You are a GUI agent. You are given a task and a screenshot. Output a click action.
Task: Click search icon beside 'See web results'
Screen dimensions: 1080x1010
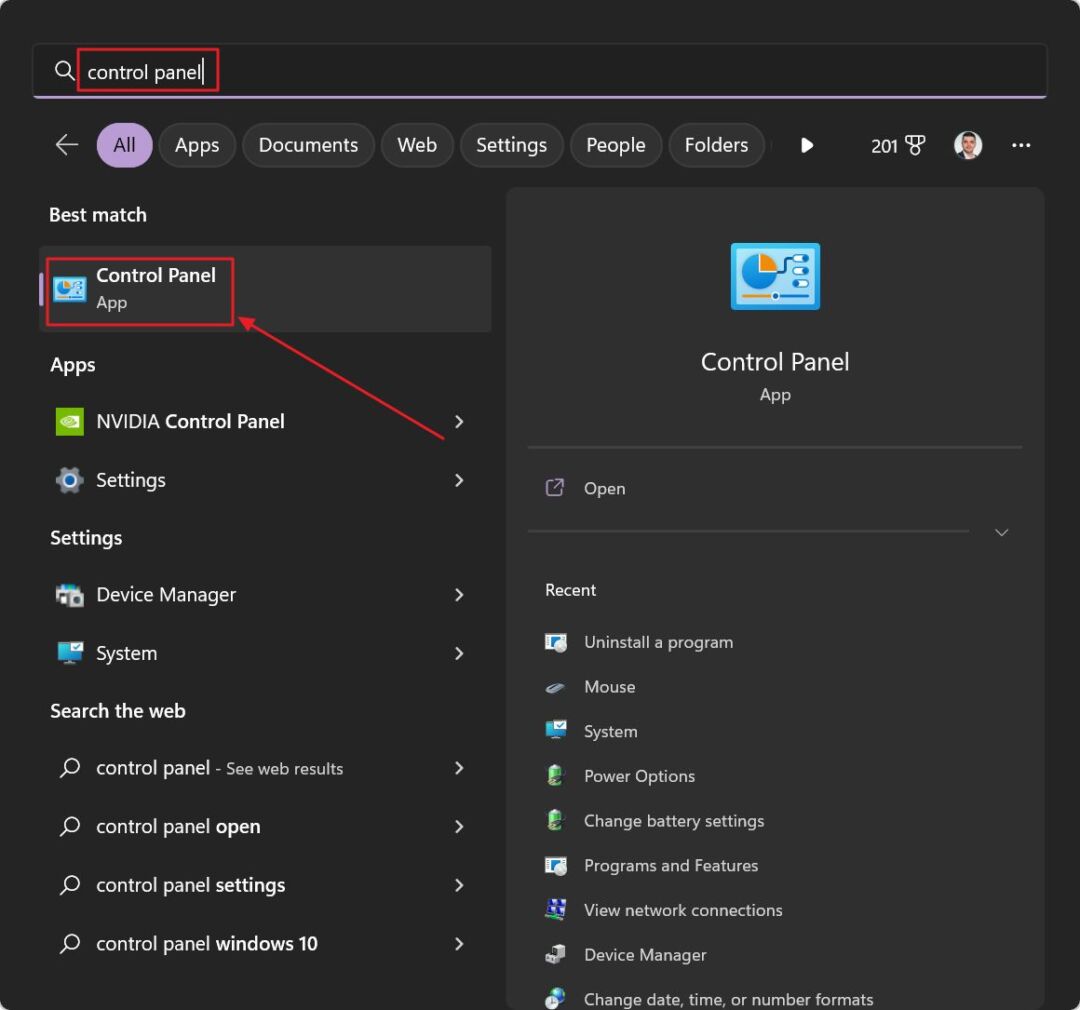pos(70,768)
